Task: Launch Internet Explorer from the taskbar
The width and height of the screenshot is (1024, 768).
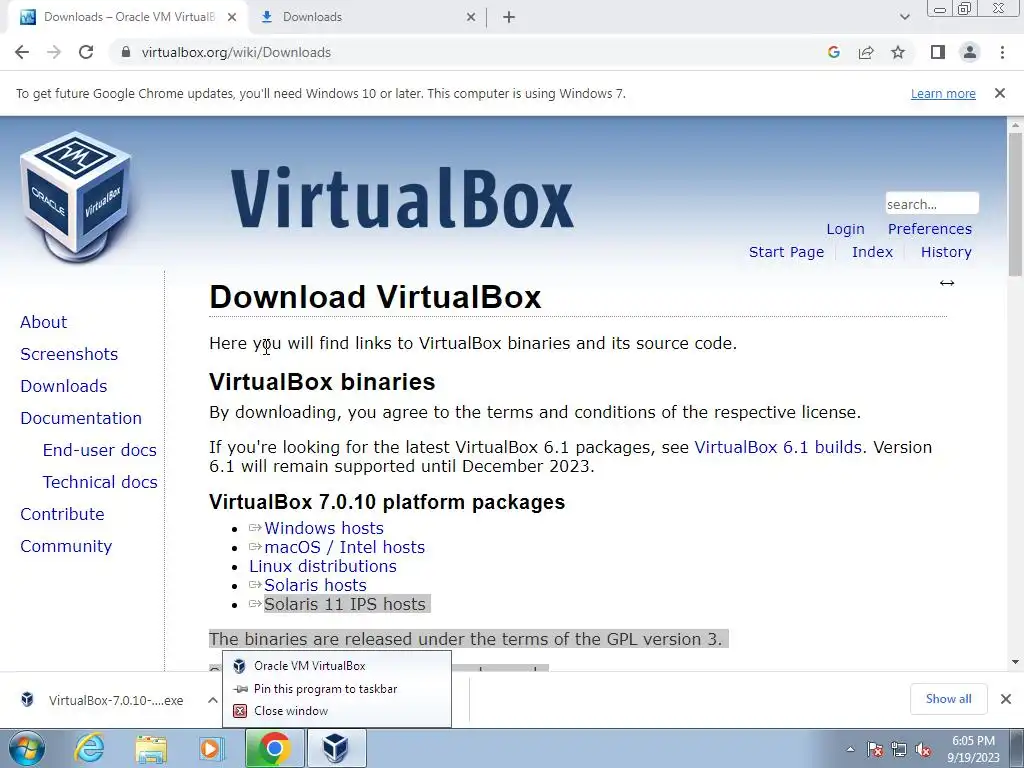Action: [89, 748]
